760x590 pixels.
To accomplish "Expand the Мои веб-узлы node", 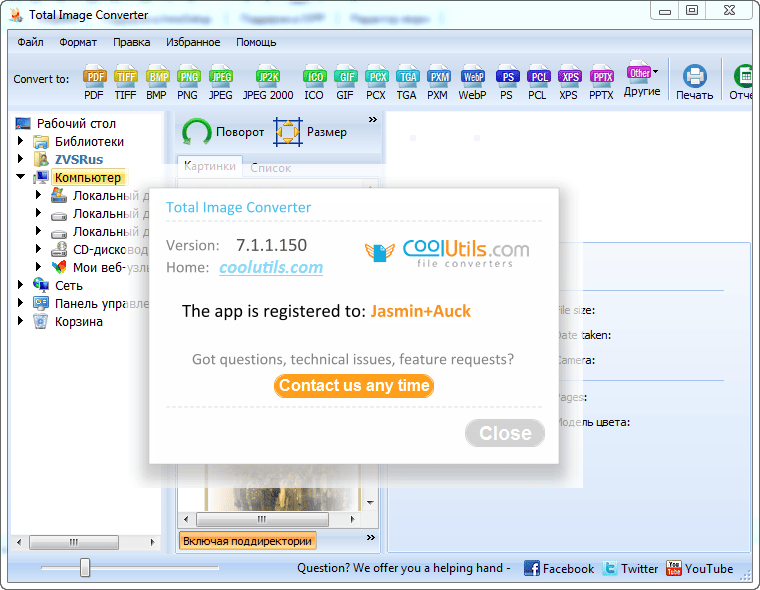I will pyautogui.click(x=38, y=267).
